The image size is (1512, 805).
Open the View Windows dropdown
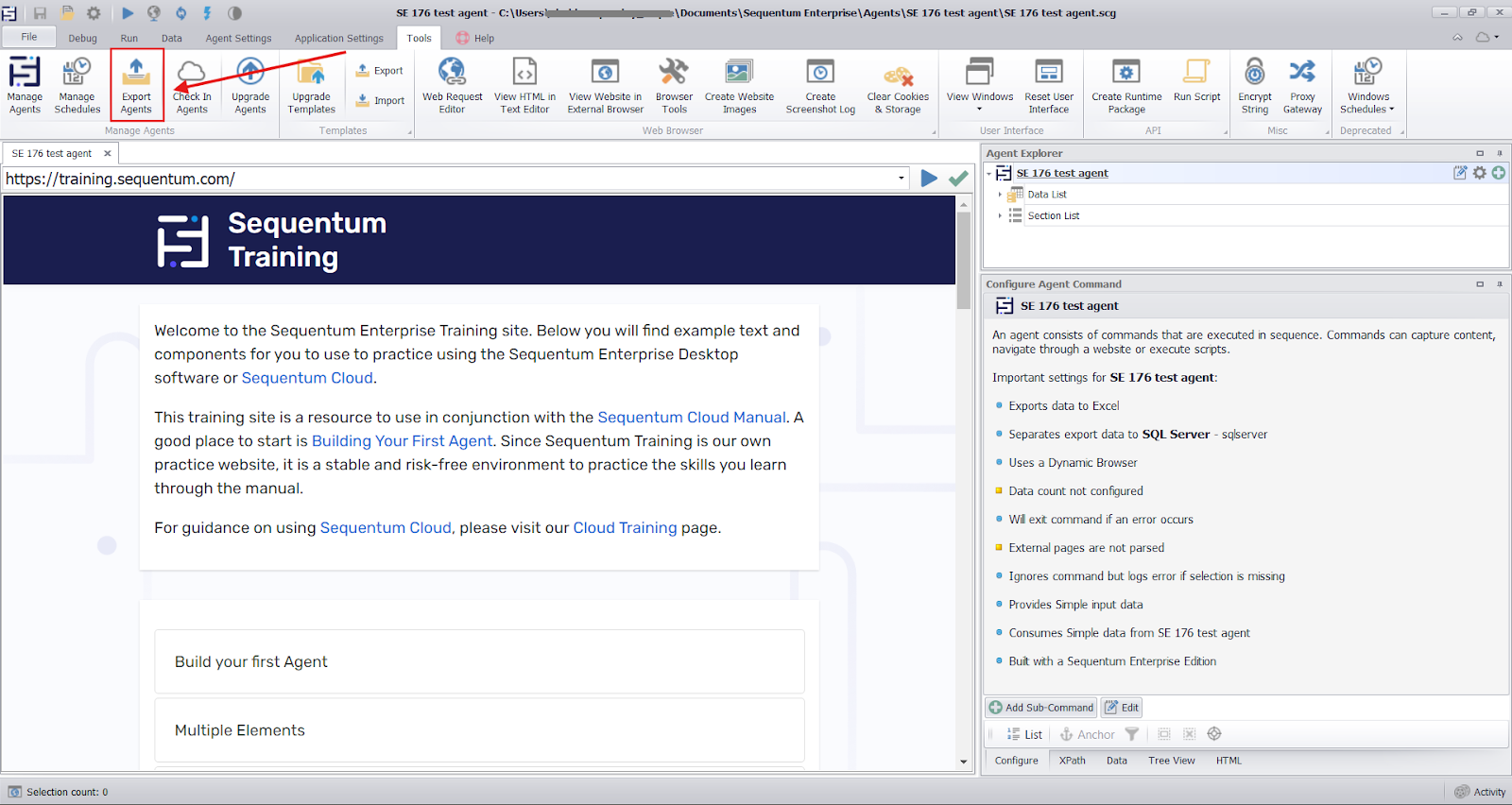coord(980,85)
